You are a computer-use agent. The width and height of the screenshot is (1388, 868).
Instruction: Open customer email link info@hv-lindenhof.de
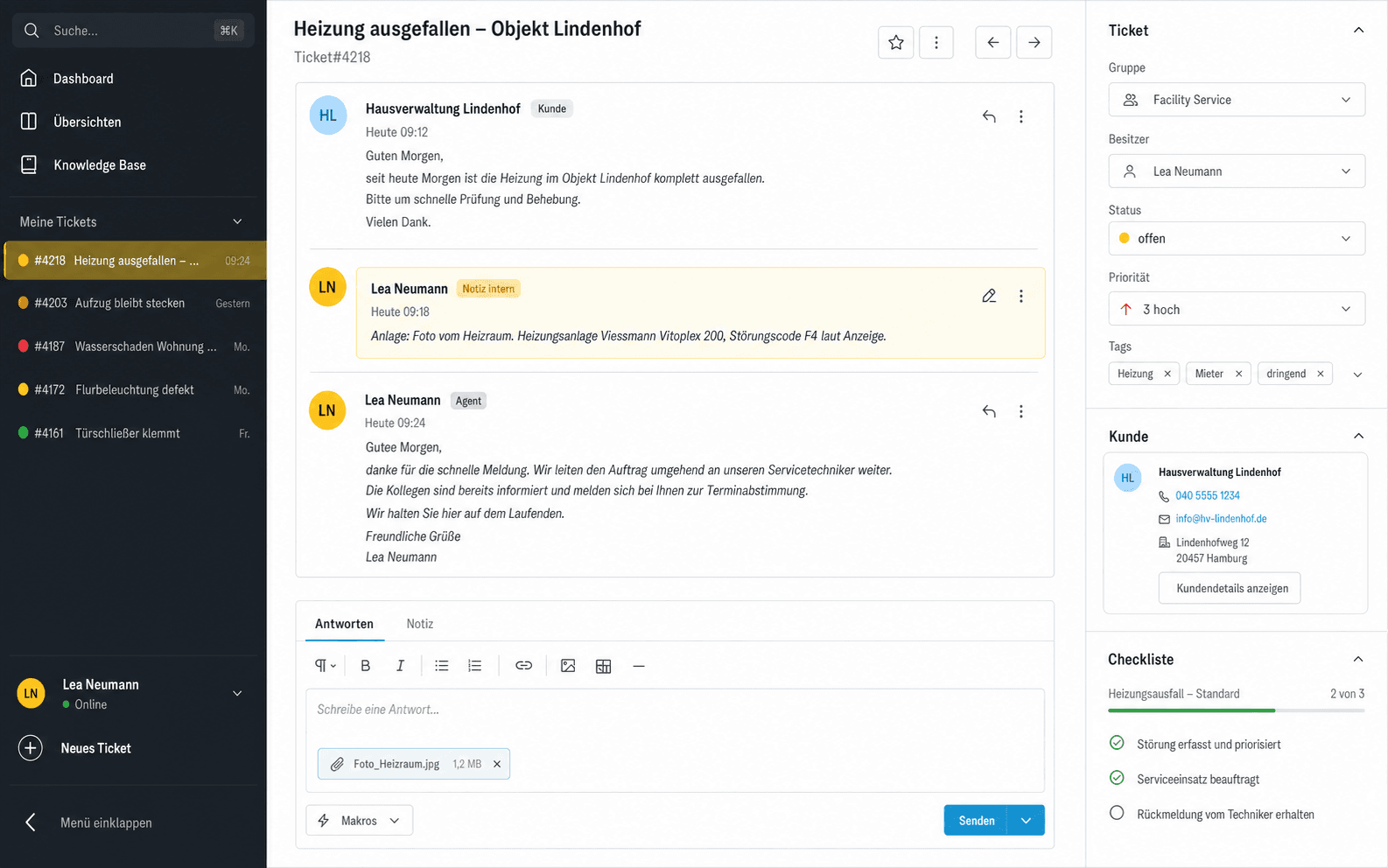(1221, 519)
